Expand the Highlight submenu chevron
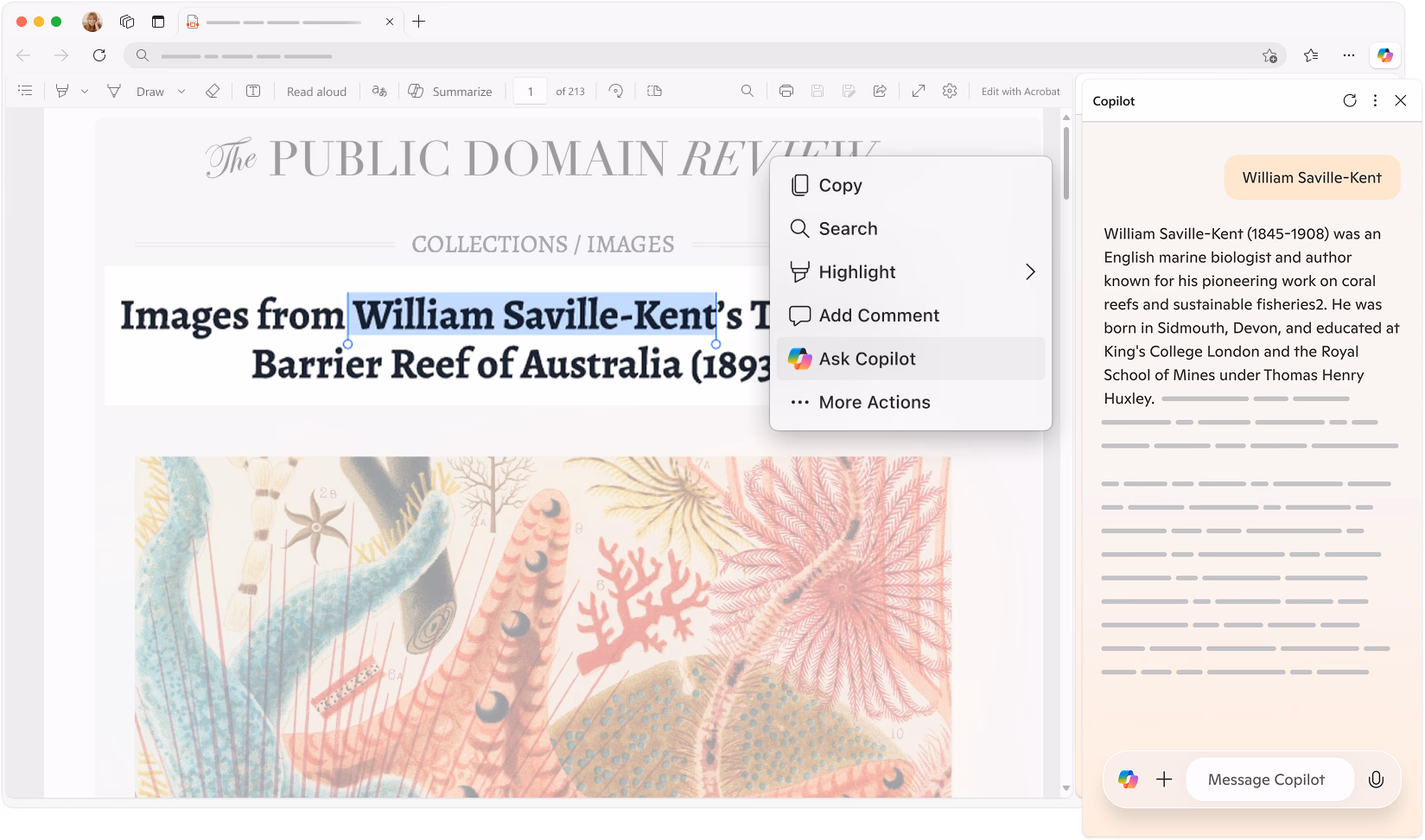The image size is (1425, 840). click(x=1030, y=271)
